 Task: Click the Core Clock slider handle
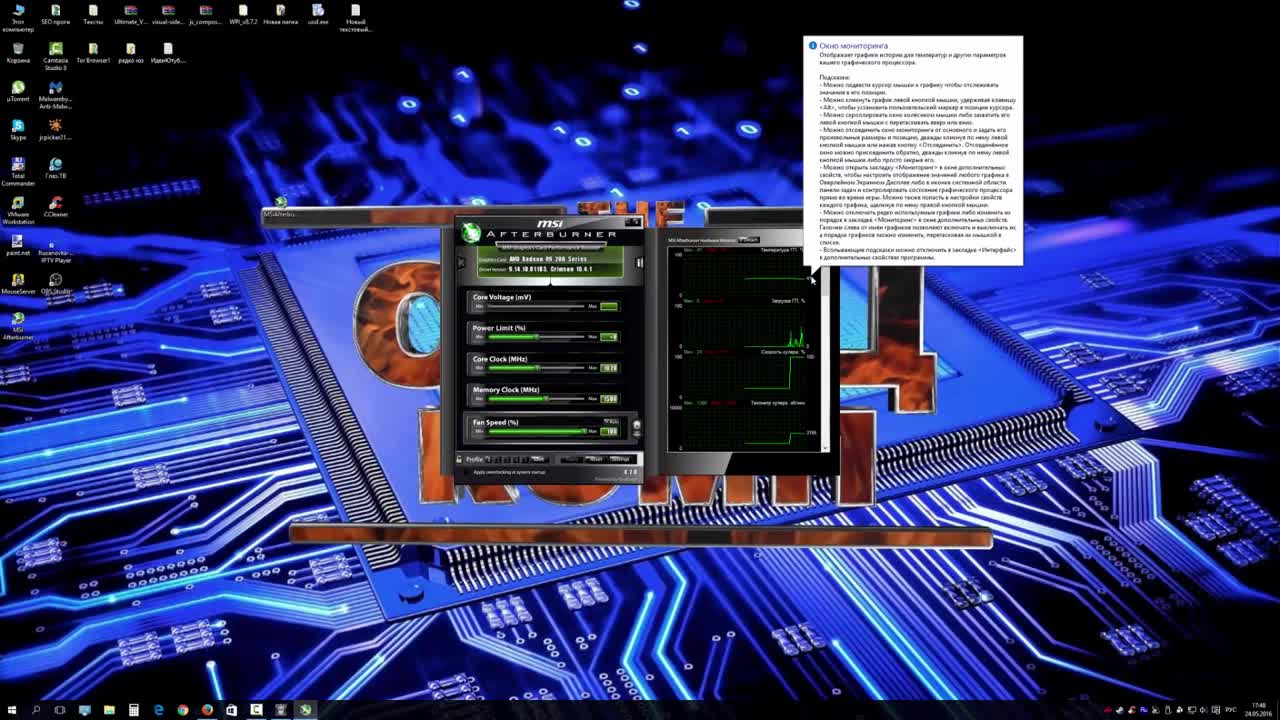click(538, 367)
